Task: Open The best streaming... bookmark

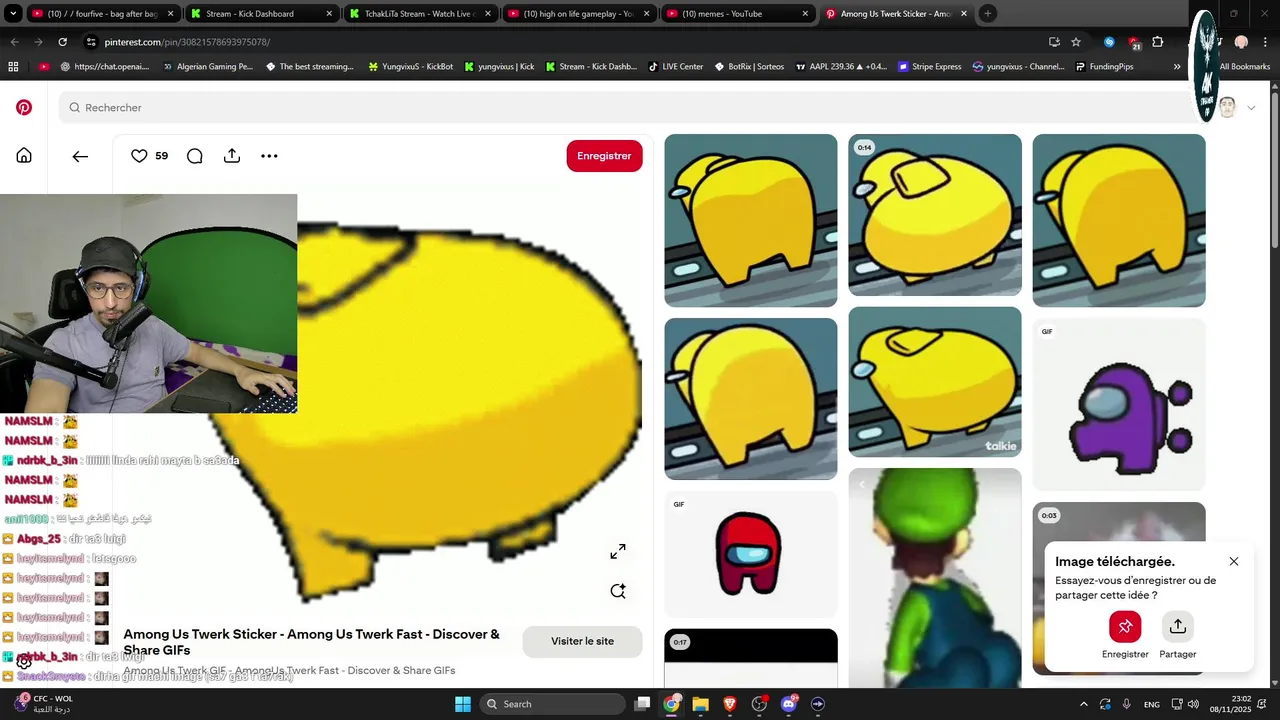Action: coord(310,67)
